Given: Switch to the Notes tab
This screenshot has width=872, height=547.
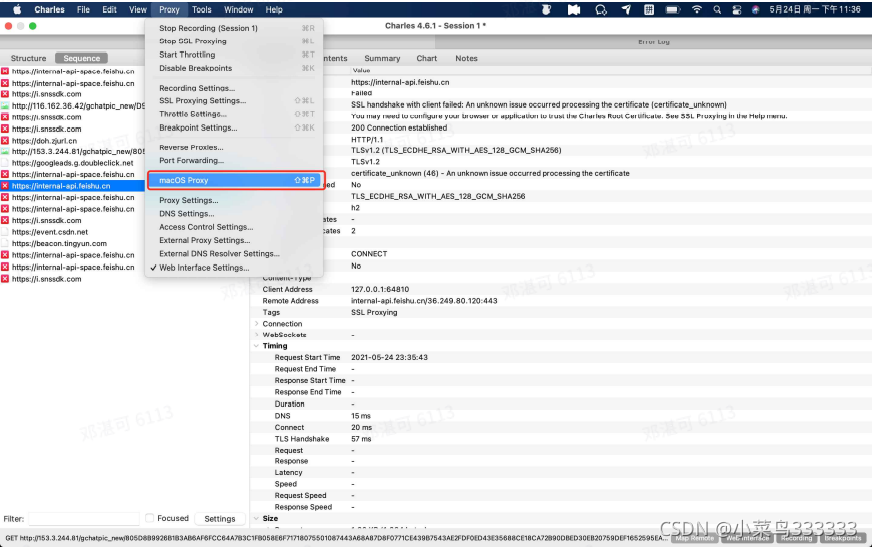Looking at the screenshot, I should [x=466, y=58].
